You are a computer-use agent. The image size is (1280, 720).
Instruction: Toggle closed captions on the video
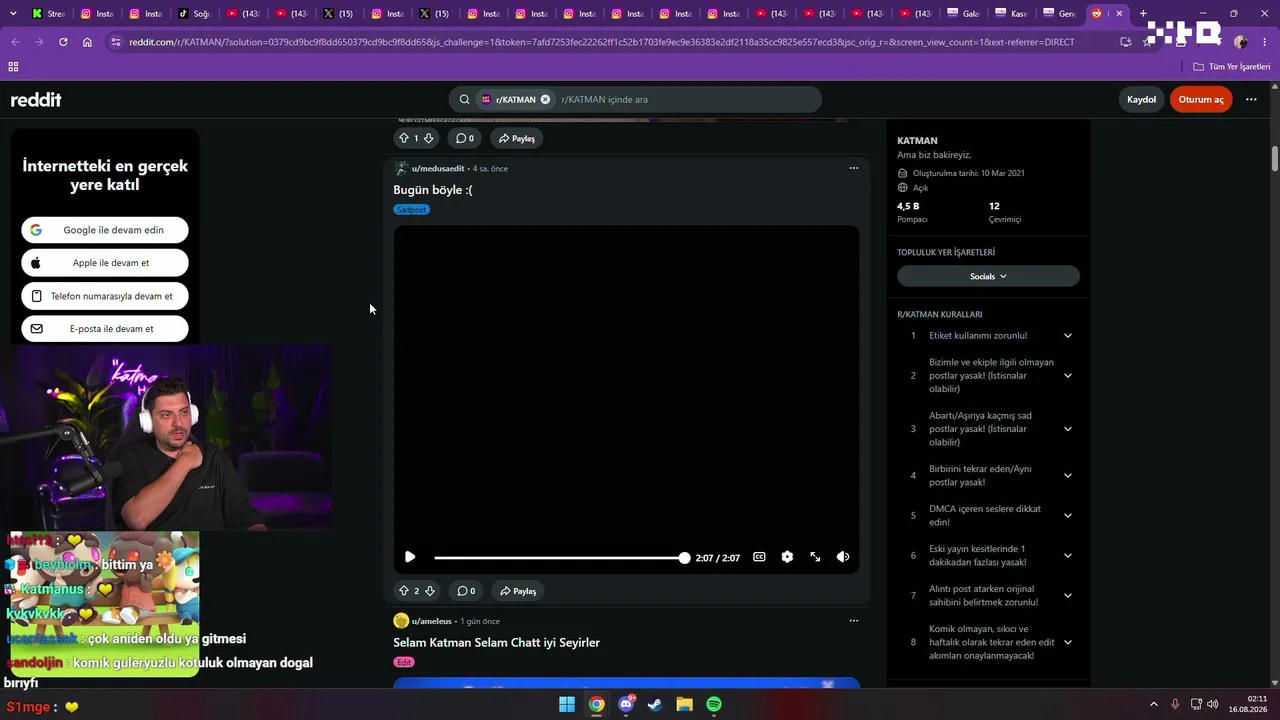pyautogui.click(x=759, y=557)
